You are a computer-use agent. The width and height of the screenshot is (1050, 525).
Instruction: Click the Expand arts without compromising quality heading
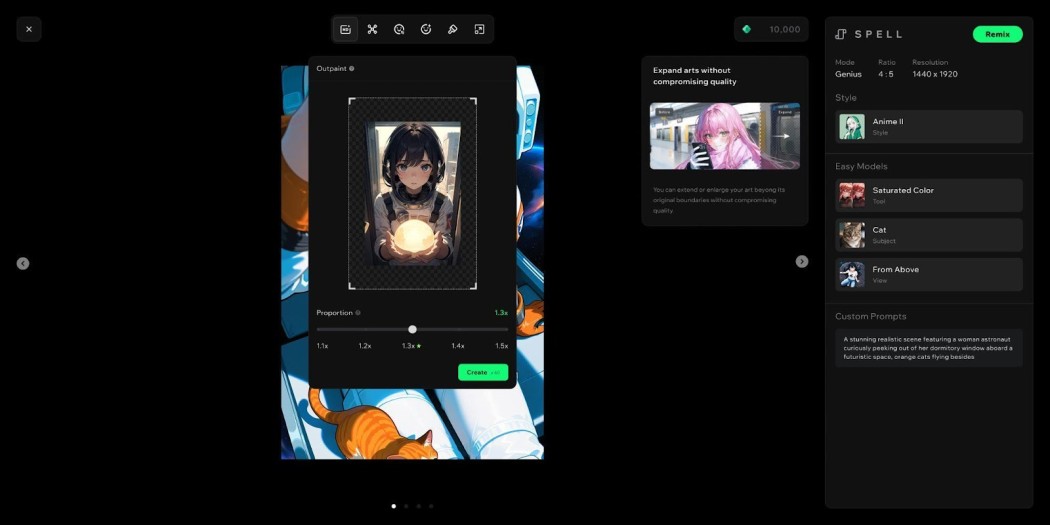coord(694,76)
